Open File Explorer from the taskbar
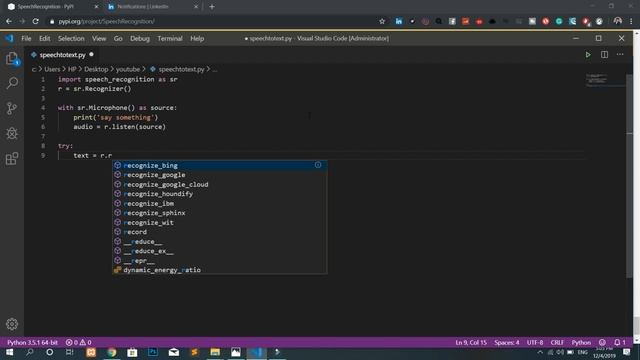Screen dimensions: 640x360 215,352
